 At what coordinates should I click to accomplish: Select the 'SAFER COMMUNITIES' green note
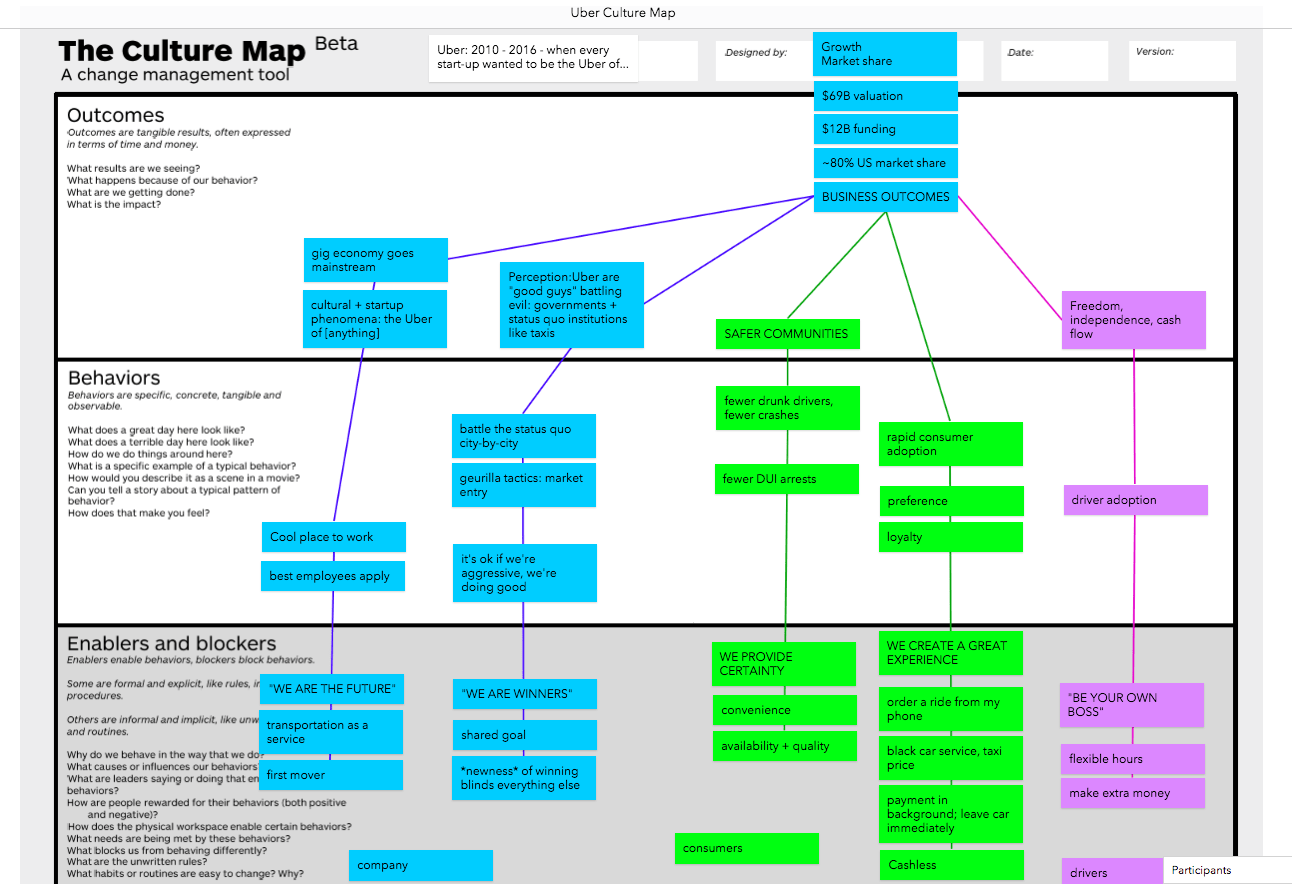(x=788, y=334)
